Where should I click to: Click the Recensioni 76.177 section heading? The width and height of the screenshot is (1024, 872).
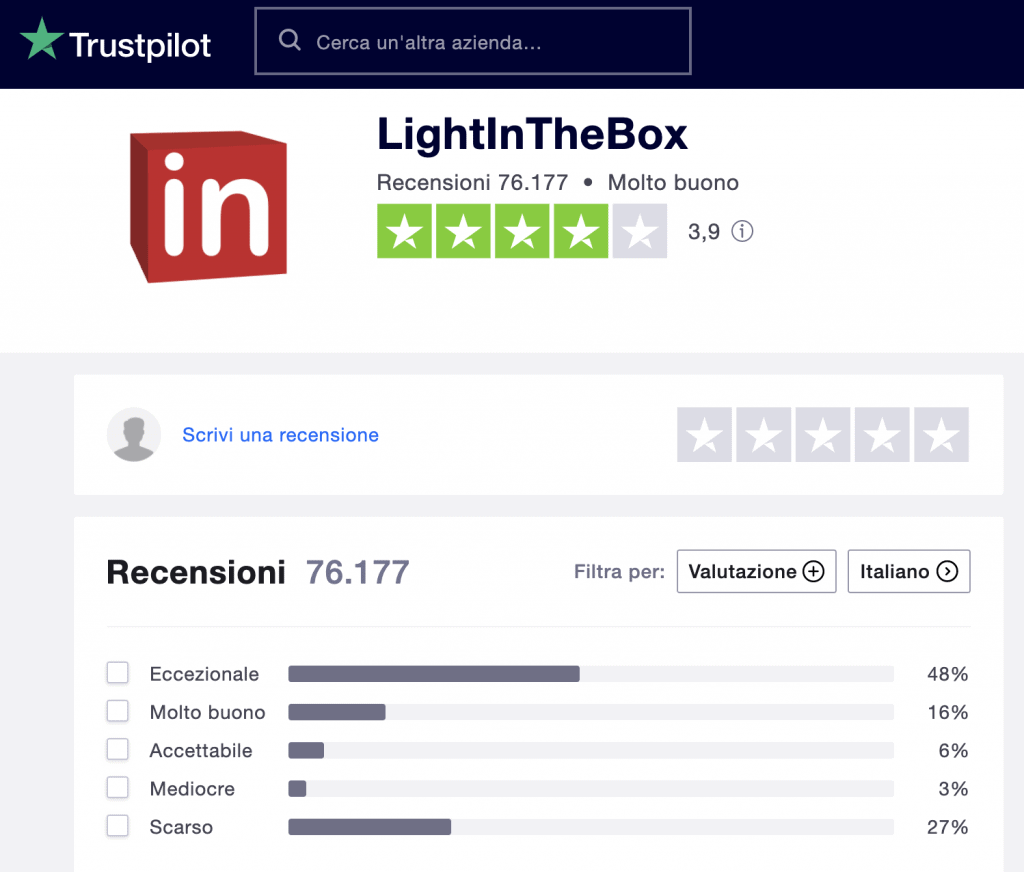pos(258,572)
